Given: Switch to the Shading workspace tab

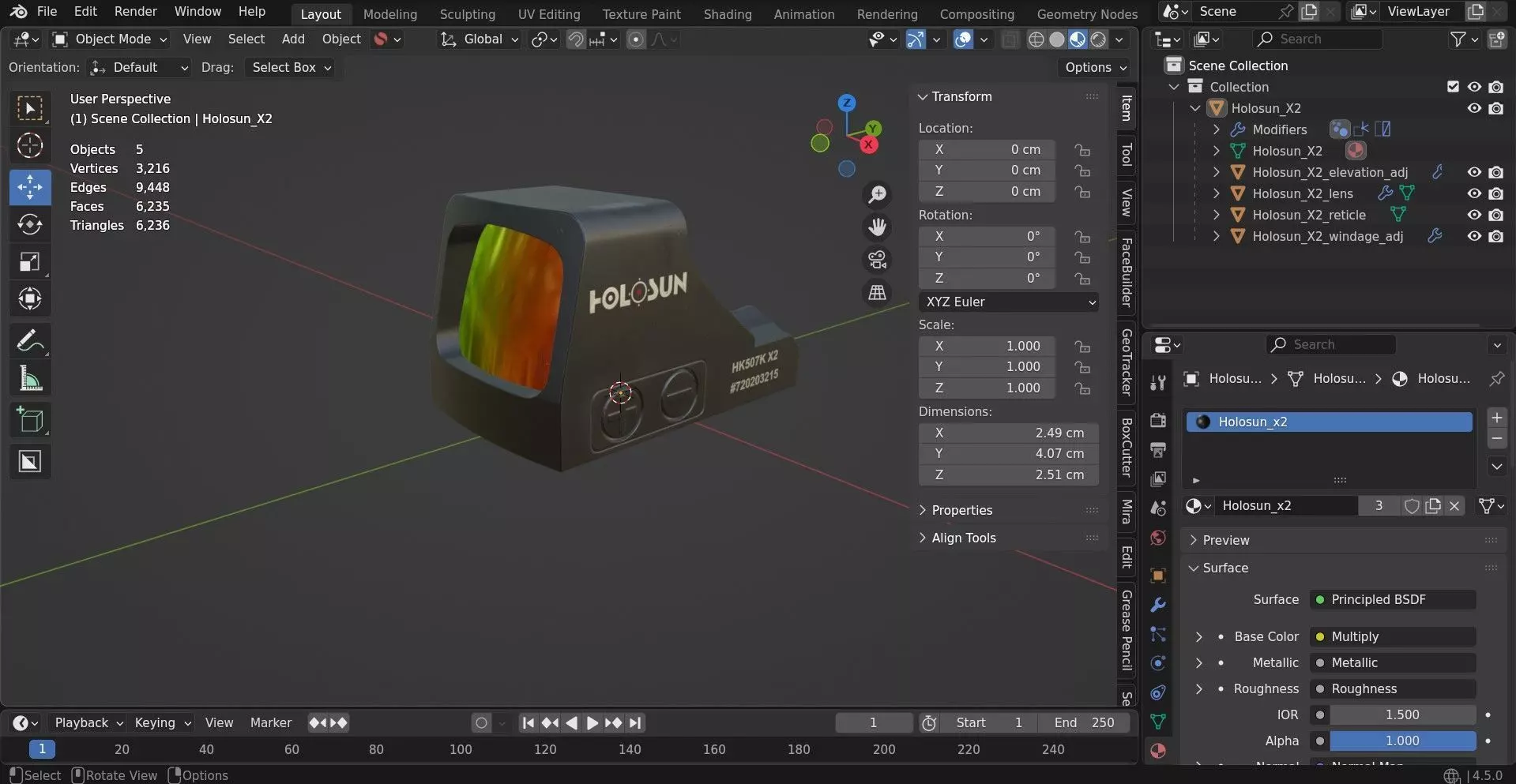Looking at the screenshot, I should [727, 13].
